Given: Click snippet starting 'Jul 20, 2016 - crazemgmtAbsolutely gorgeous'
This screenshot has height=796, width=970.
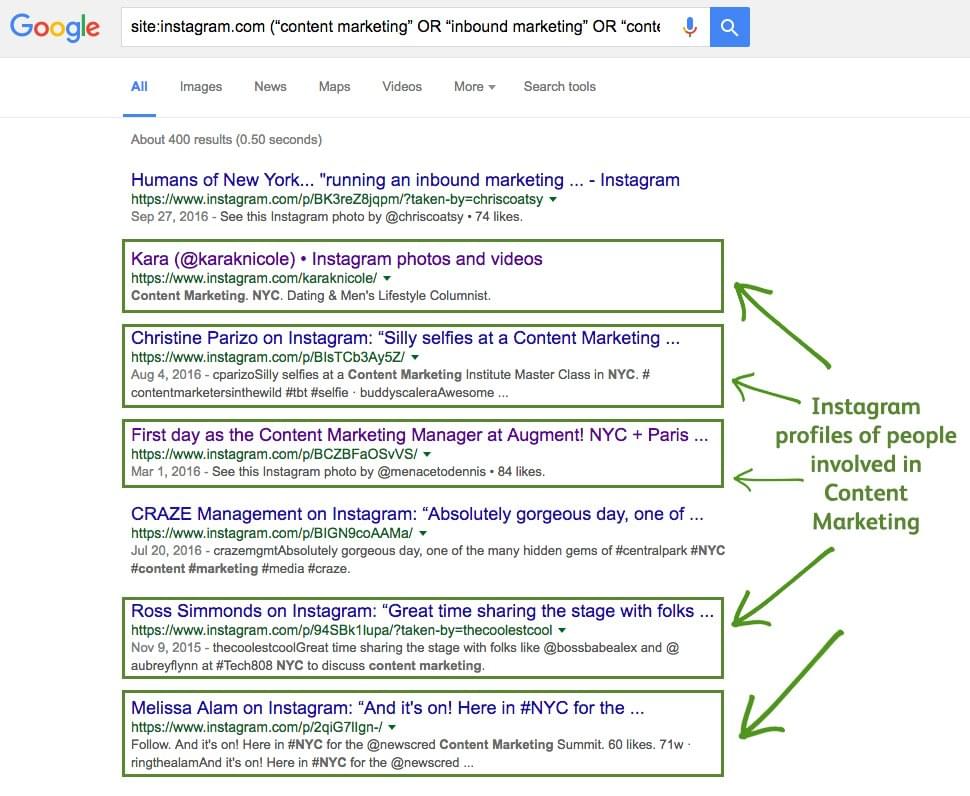Looking at the screenshot, I should pos(427,560).
